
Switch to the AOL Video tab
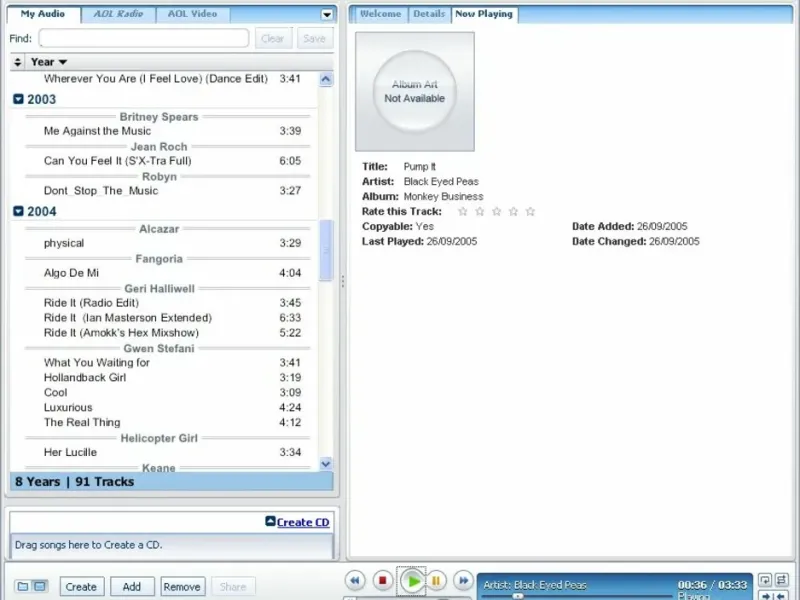tap(192, 14)
